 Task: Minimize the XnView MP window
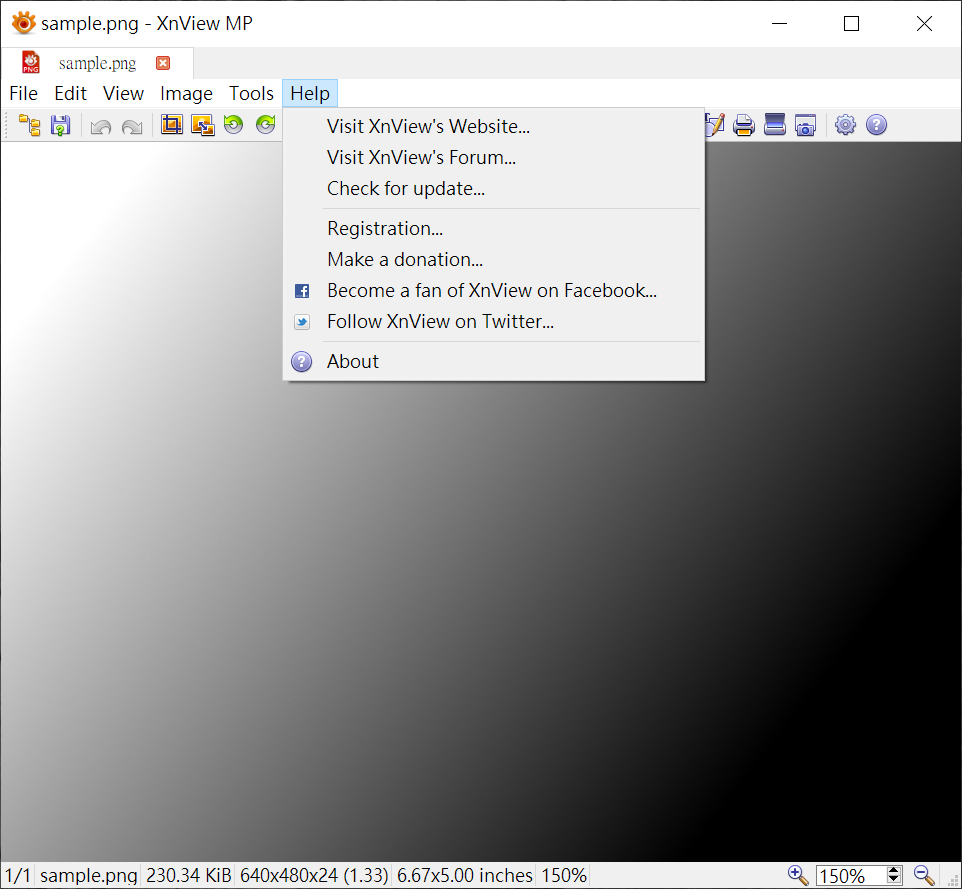coord(779,23)
